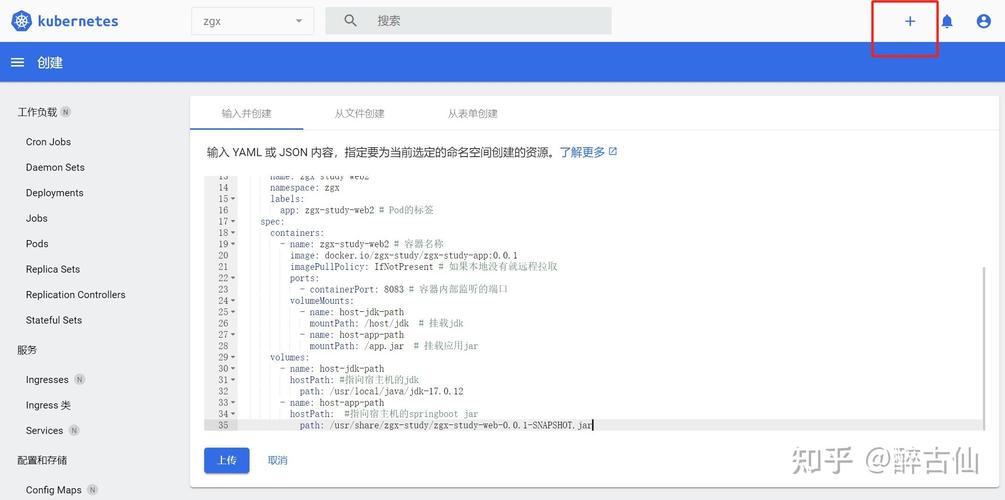1005x500 pixels.
Task: Click line 28 mountPath /app.jar
Action: (356, 346)
